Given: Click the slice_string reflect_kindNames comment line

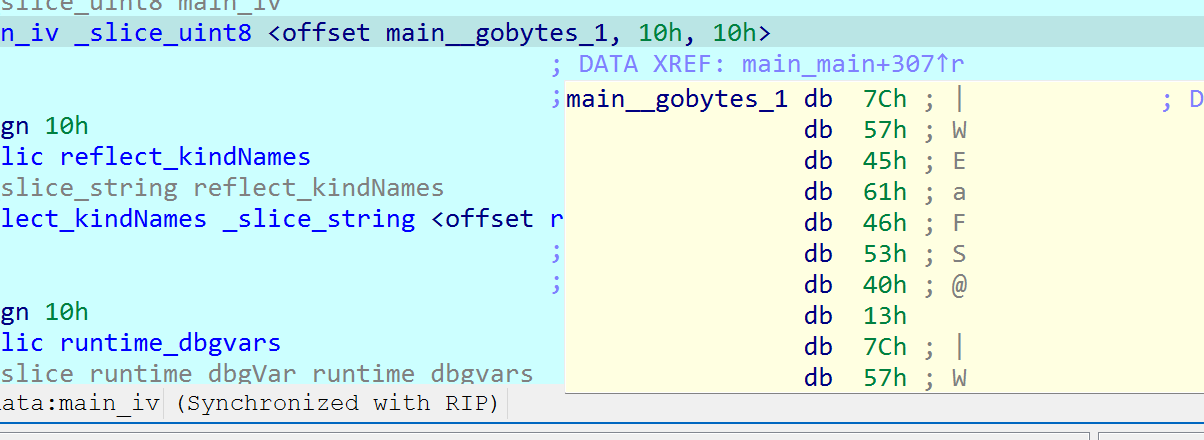Looking at the screenshot, I should [x=222, y=188].
